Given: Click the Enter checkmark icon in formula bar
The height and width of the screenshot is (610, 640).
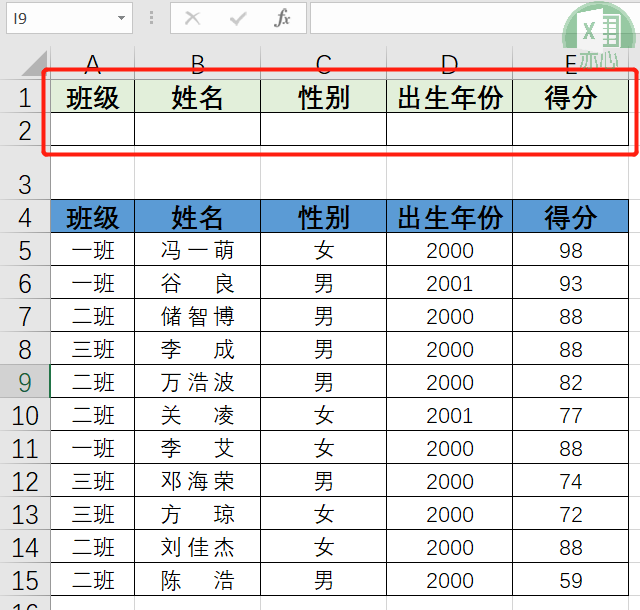Looking at the screenshot, I should [238, 18].
